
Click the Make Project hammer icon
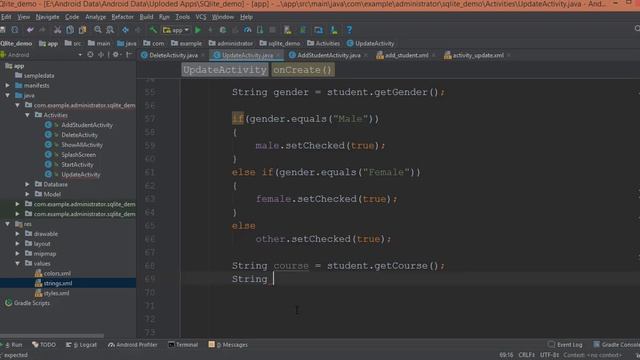tap(153, 30)
